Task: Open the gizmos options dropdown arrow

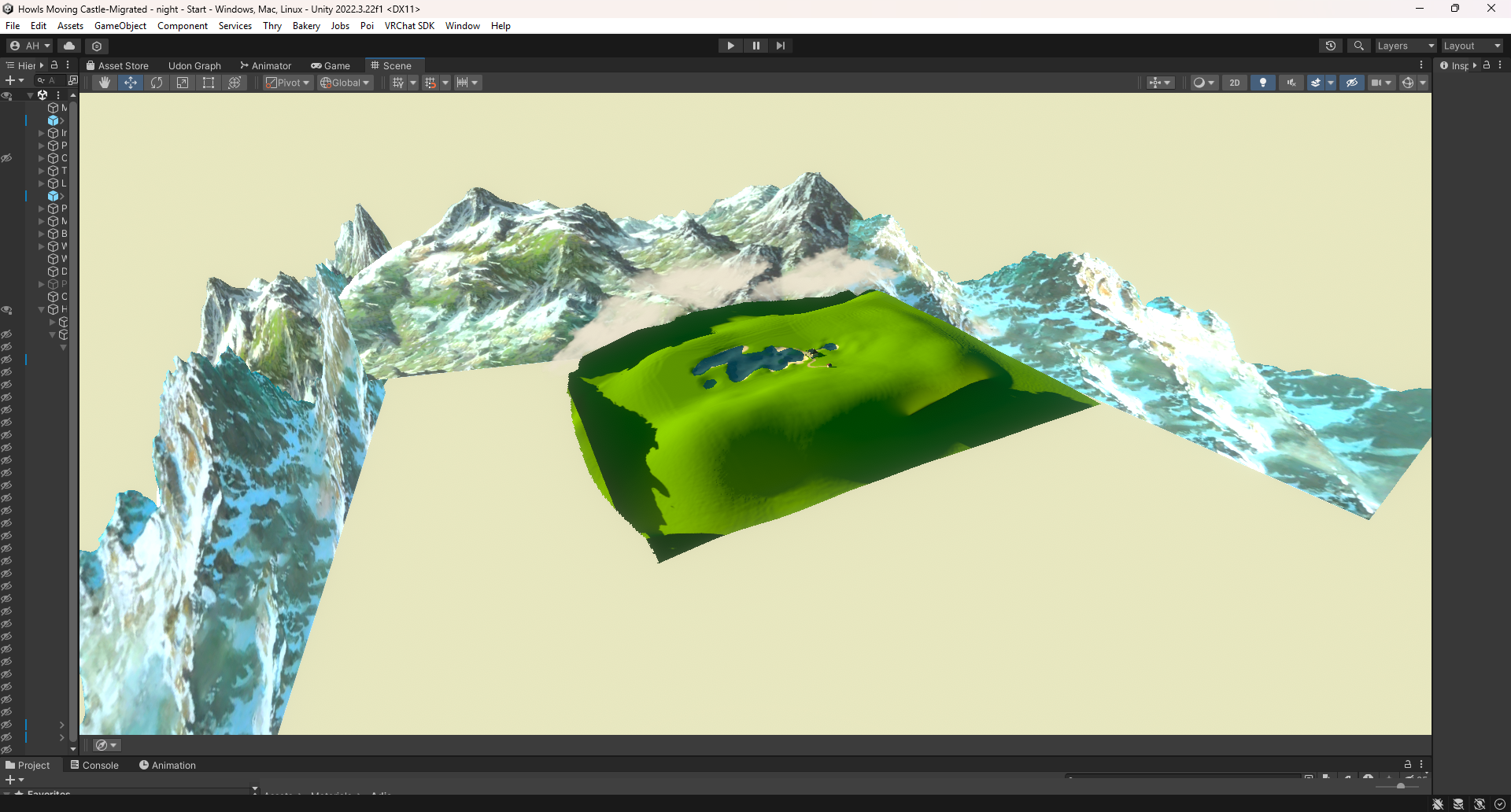Action: pos(1423,83)
